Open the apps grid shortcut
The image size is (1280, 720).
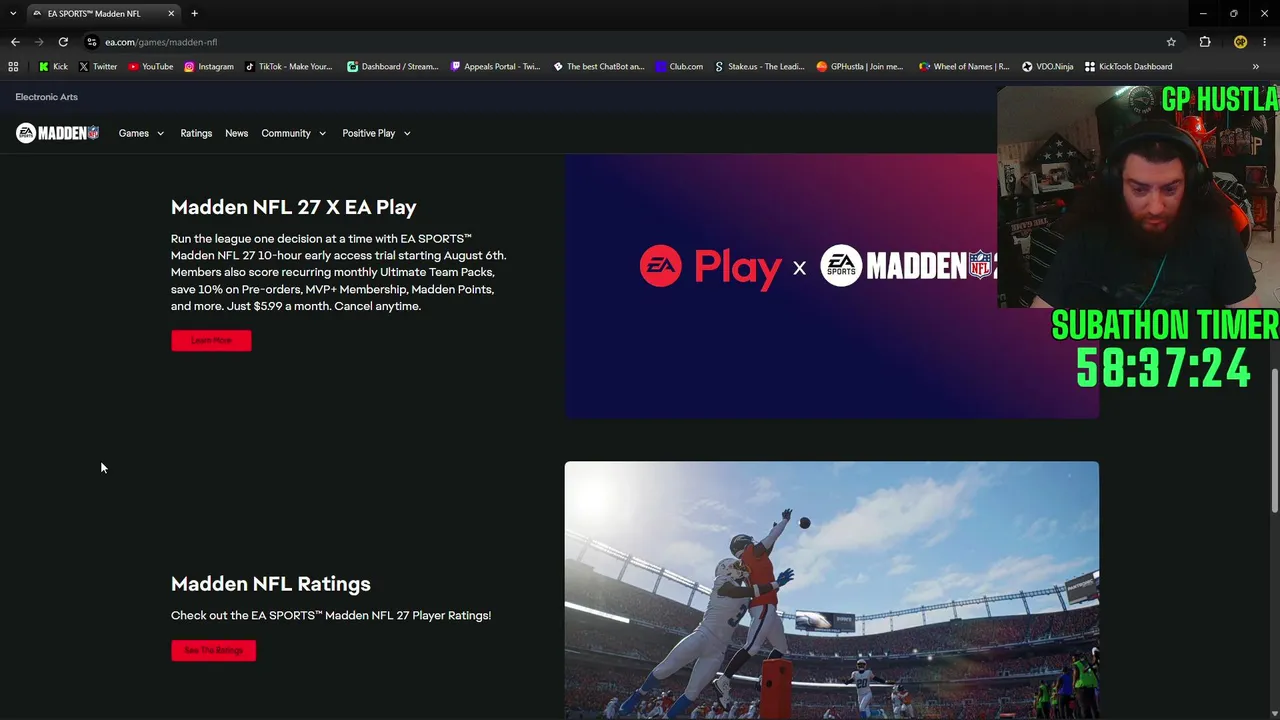coord(13,67)
